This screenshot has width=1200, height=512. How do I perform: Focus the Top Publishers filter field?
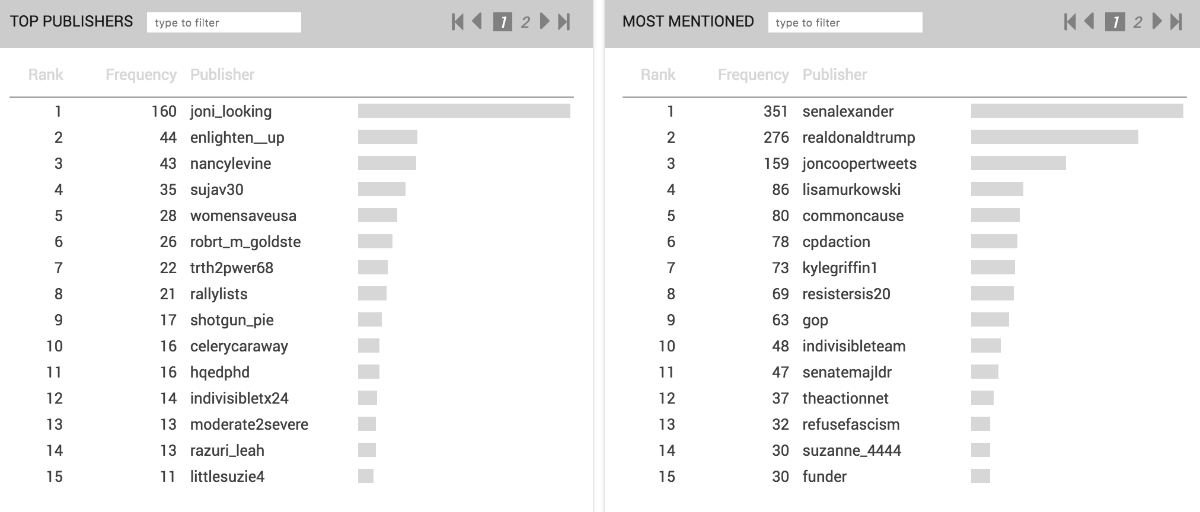(223, 22)
